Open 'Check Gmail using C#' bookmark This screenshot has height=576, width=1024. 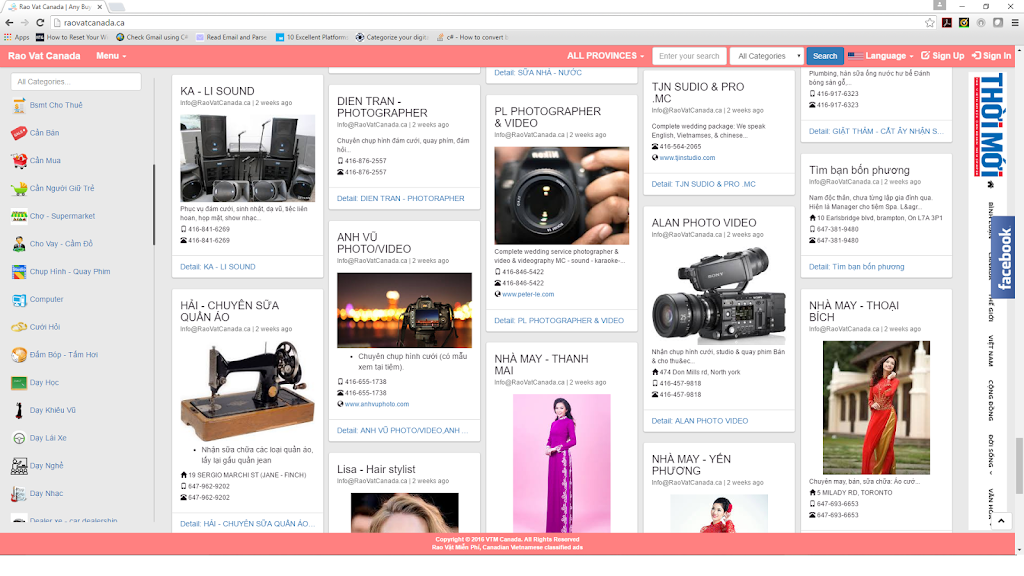[152, 37]
